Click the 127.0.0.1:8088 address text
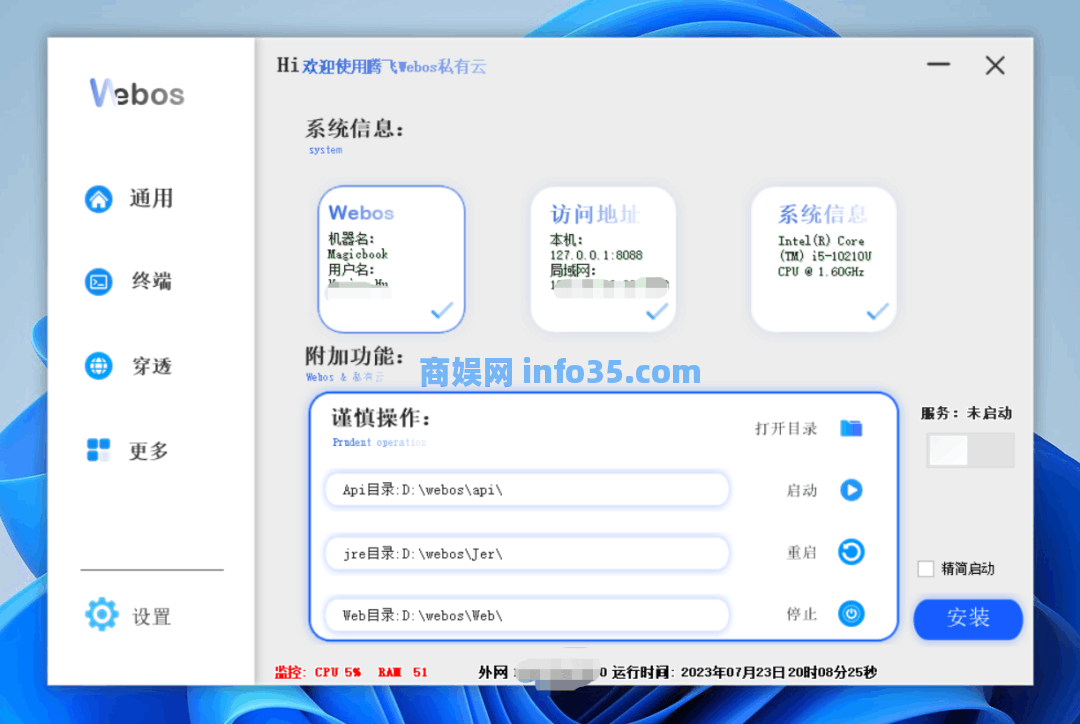 (596, 255)
